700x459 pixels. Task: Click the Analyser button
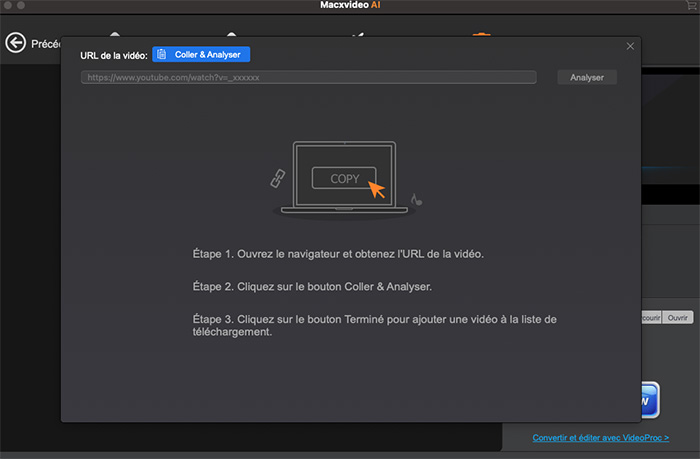tap(587, 77)
